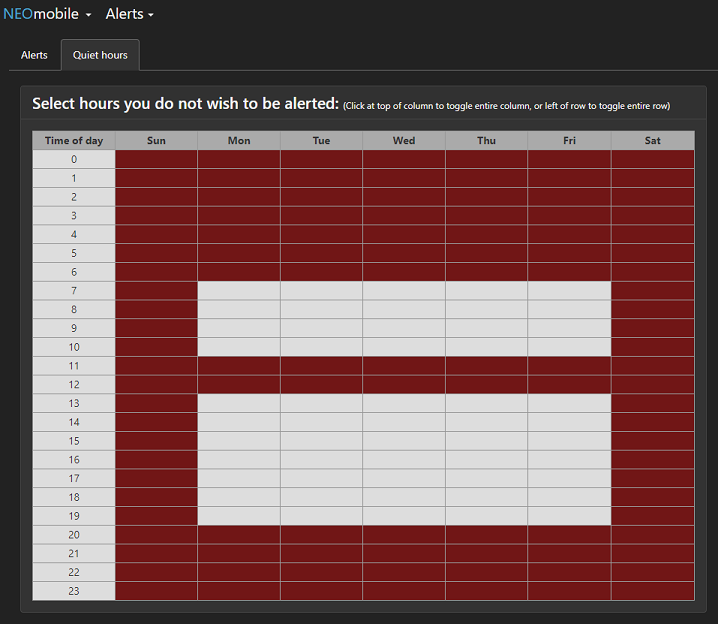Screen dimensions: 718x624
Task: Select the Quiet hours tab
Action: (x=100, y=55)
